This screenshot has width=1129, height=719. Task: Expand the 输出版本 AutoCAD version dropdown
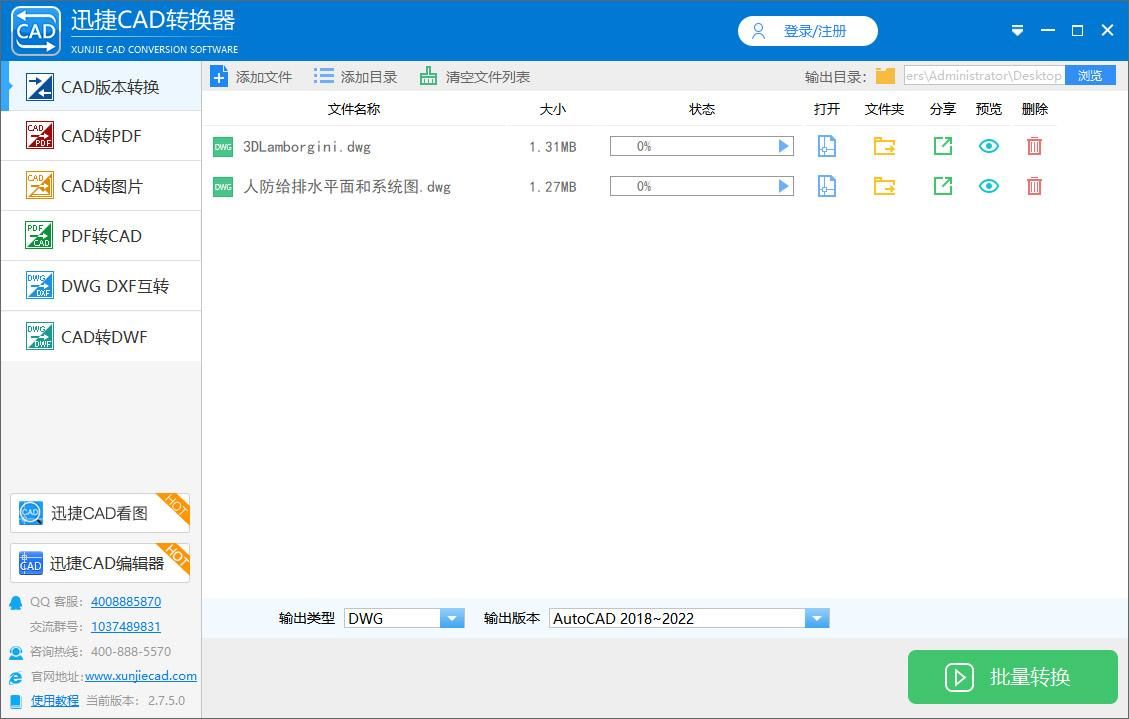[x=817, y=618]
